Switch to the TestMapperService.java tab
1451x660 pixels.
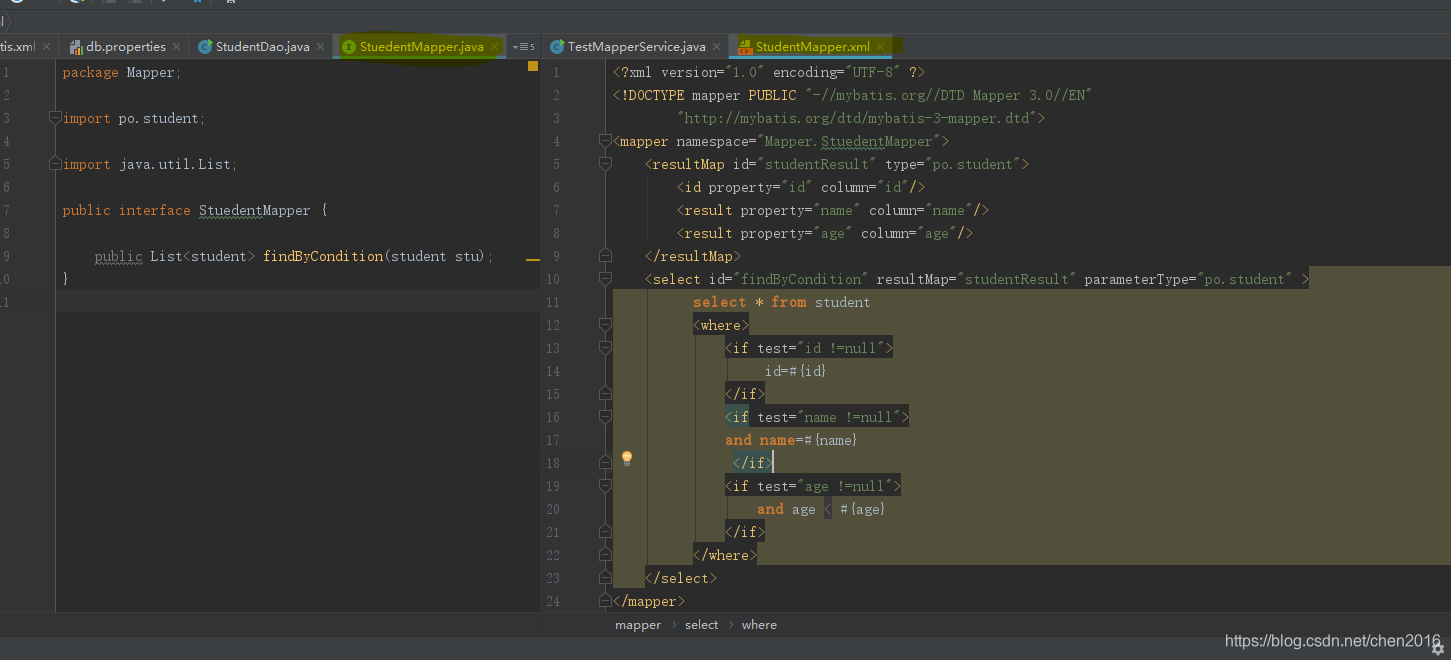click(x=636, y=47)
